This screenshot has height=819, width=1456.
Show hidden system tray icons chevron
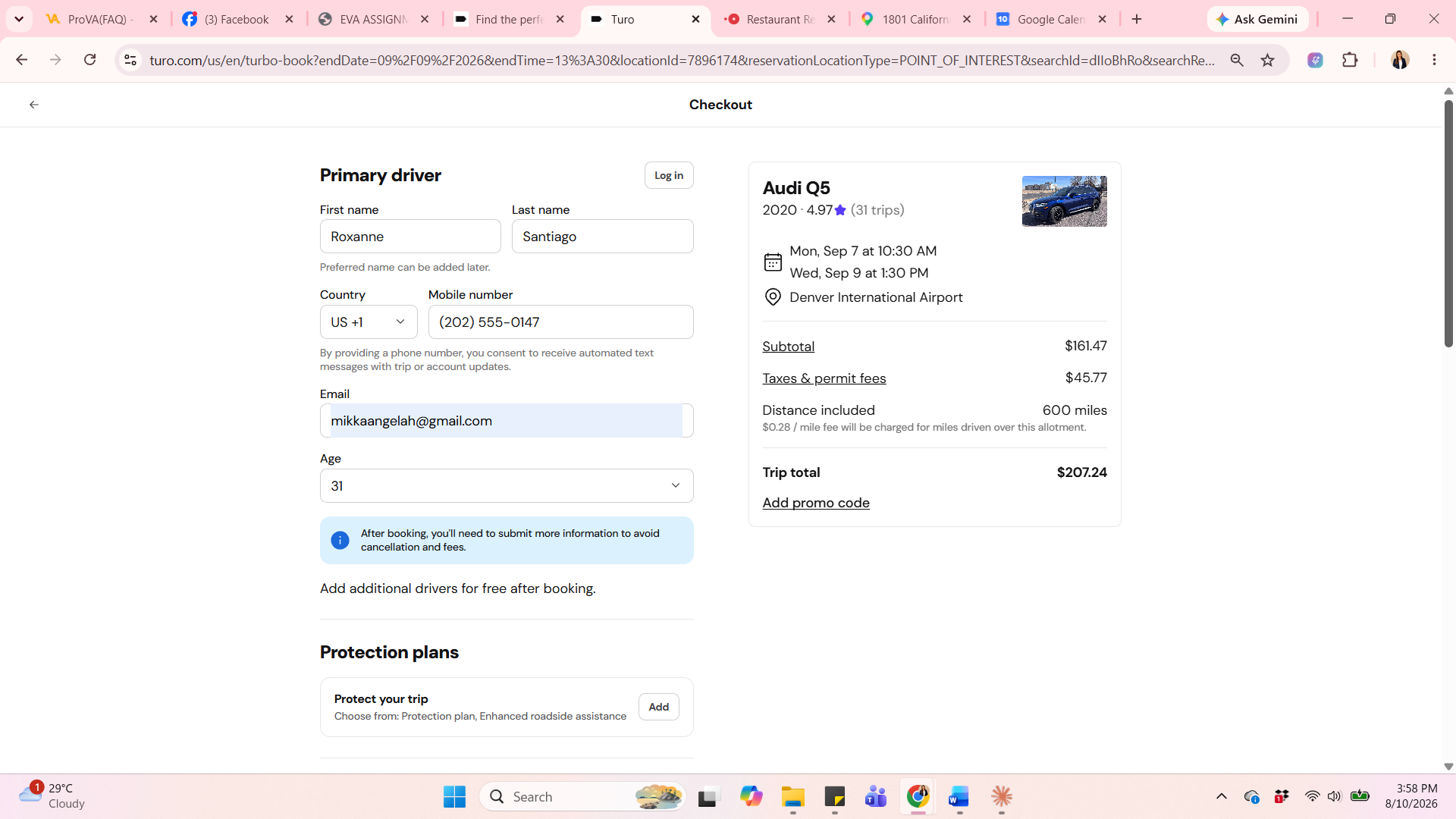(x=1221, y=796)
